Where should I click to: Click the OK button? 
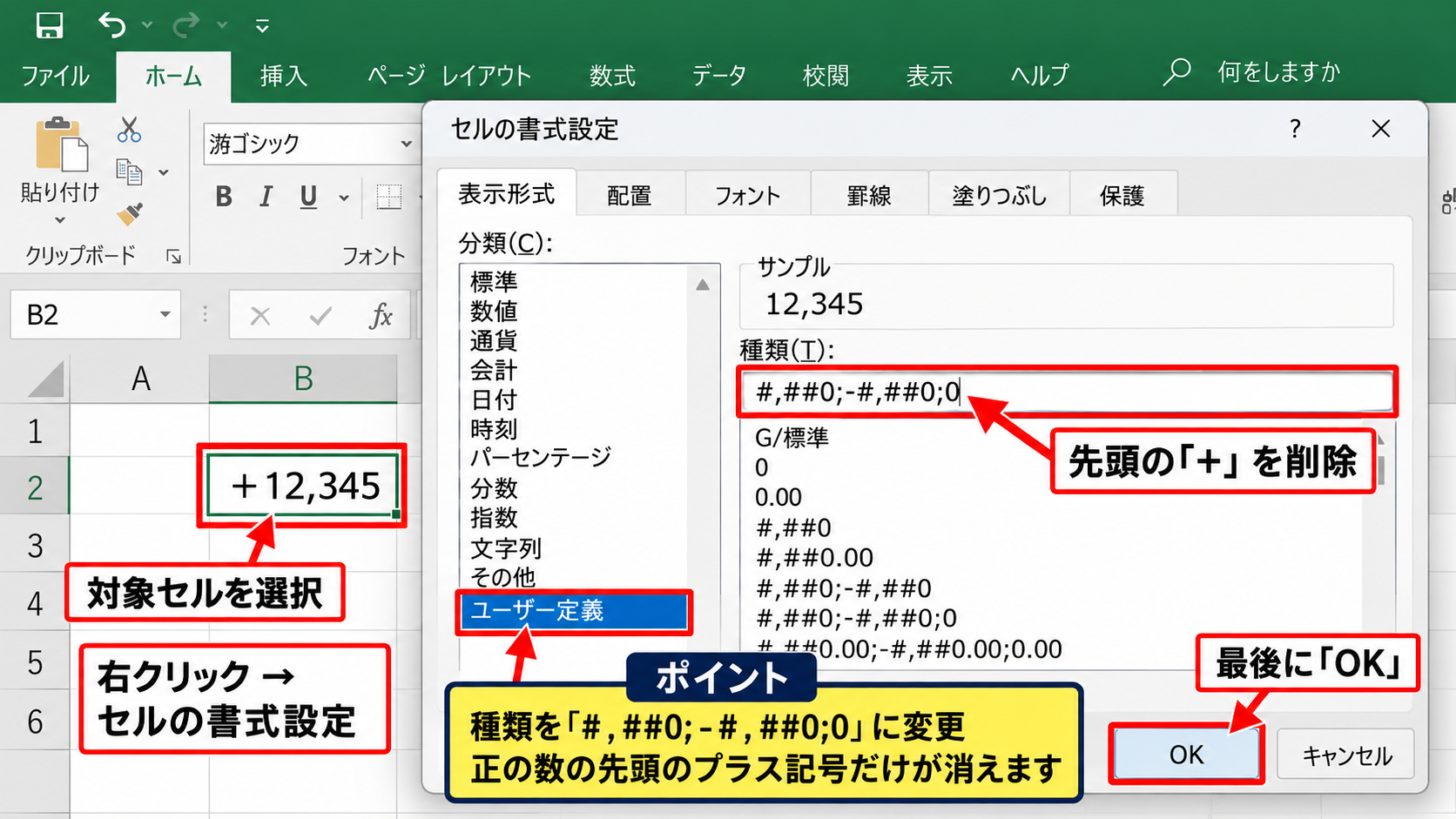point(1186,754)
